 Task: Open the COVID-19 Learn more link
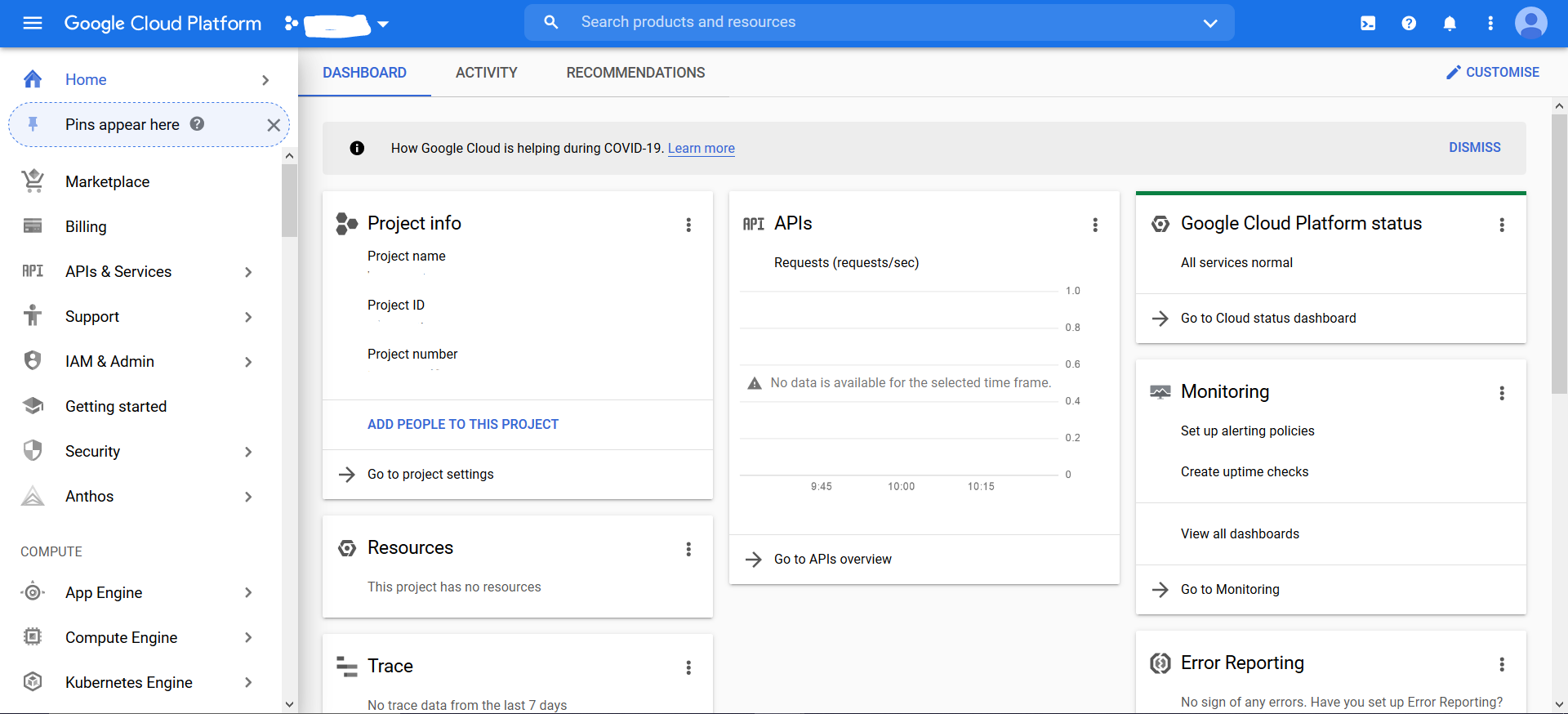[702, 148]
